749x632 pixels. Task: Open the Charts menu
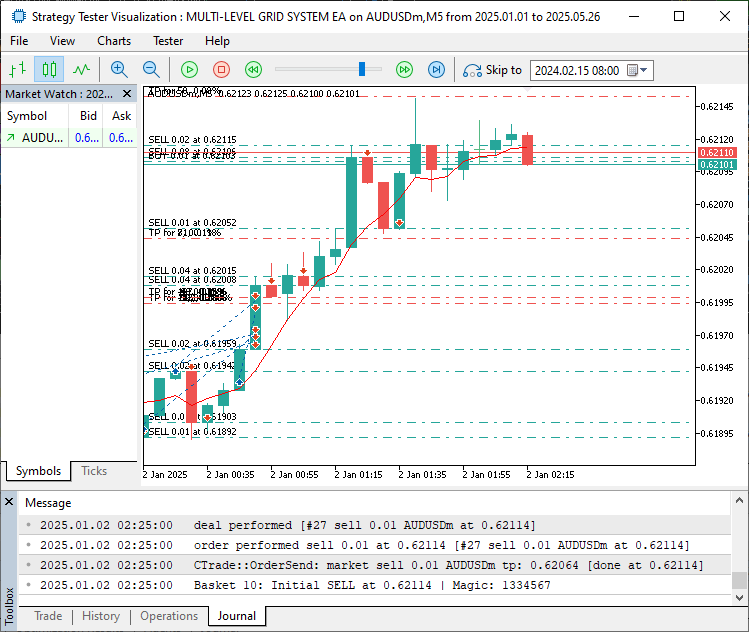click(114, 41)
